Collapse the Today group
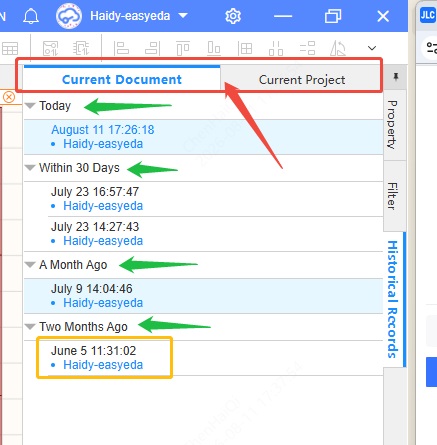 [x=30, y=106]
